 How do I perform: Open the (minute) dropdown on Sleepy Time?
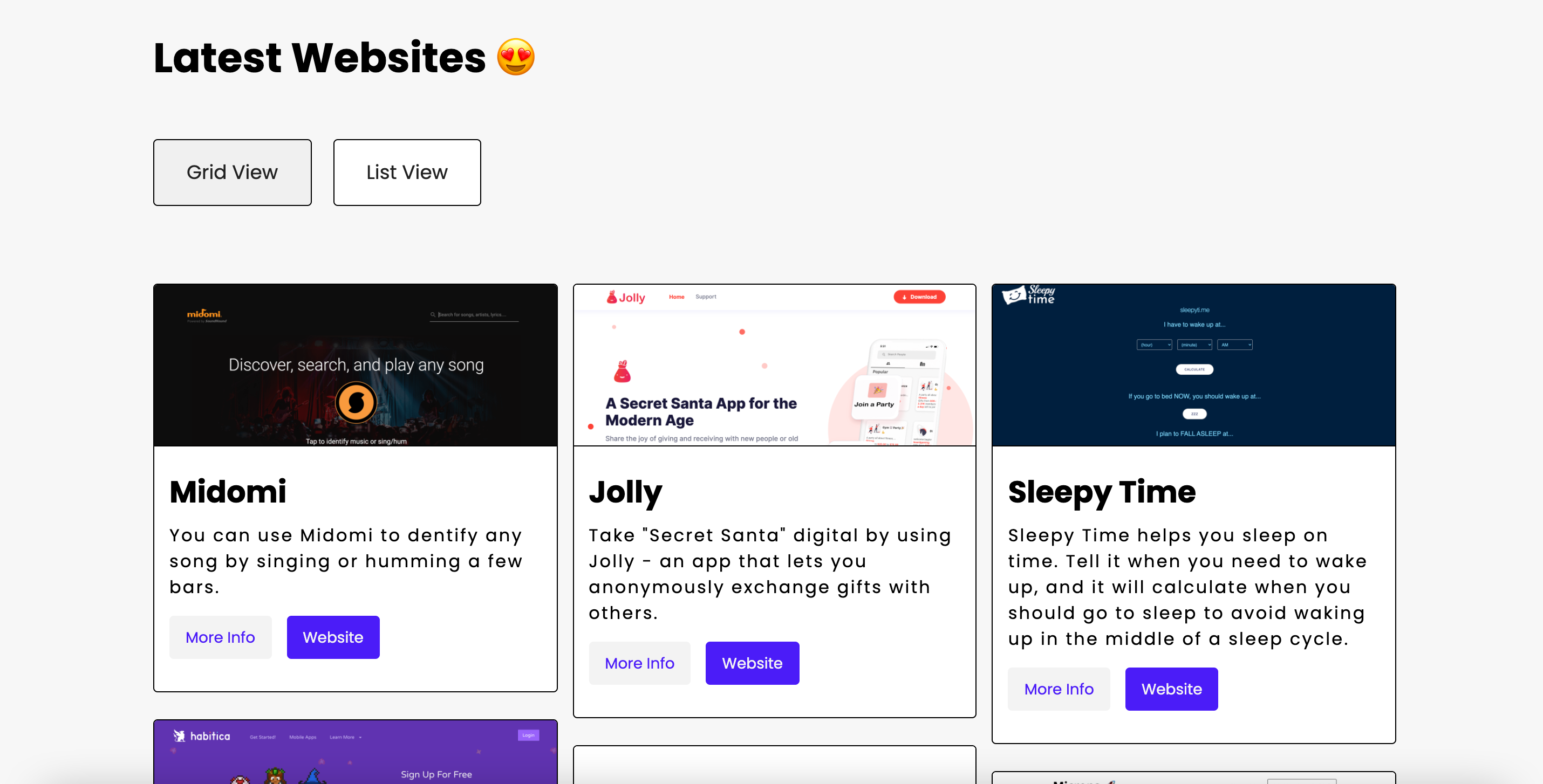(x=1194, y=345)
